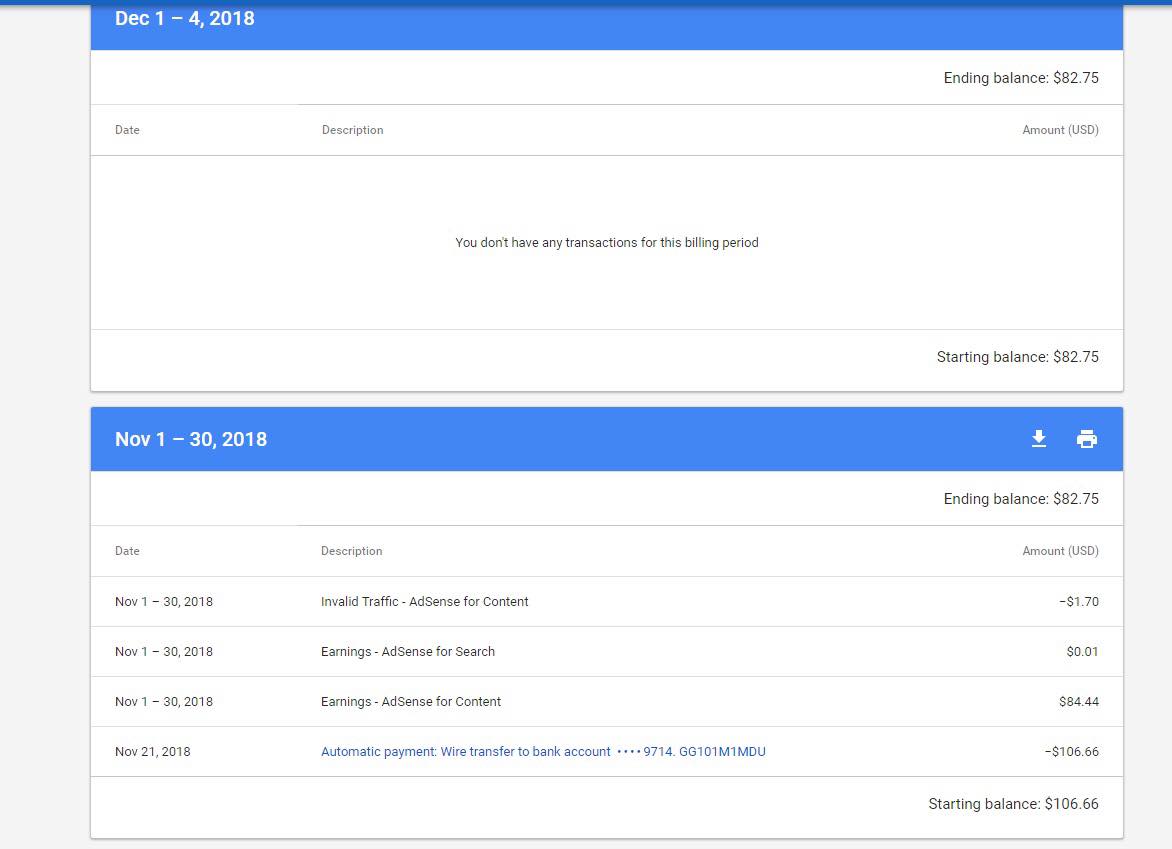Click the Dec 1 – 4, 2018 header
The image size is (1172, 849).
(x=185, y=19)
